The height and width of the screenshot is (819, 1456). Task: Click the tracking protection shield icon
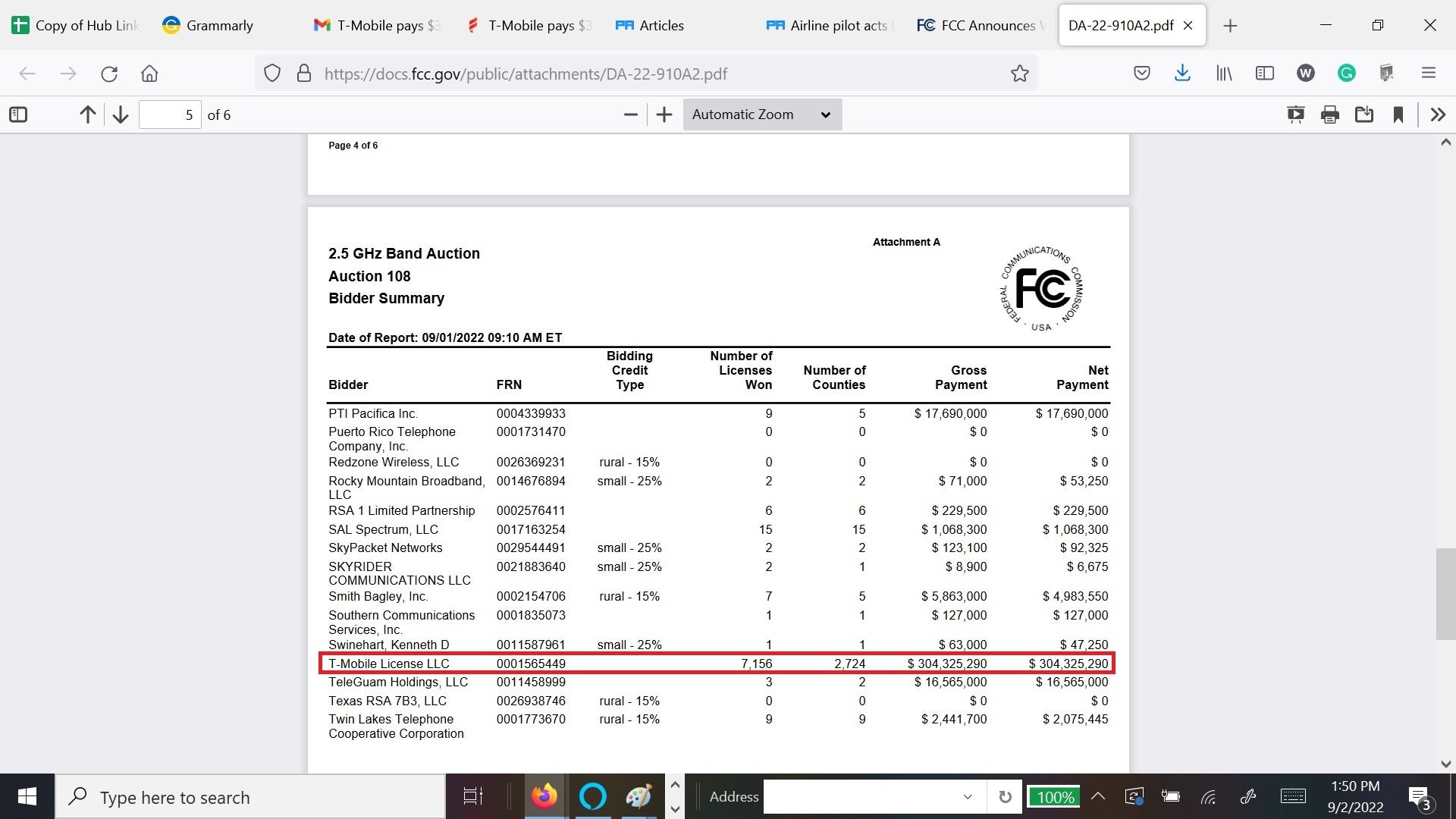tap(272, 74)
